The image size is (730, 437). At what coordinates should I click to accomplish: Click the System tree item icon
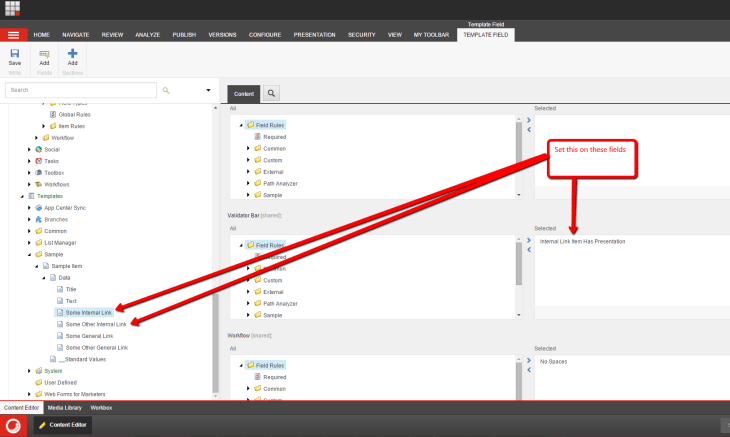(39, 371)
